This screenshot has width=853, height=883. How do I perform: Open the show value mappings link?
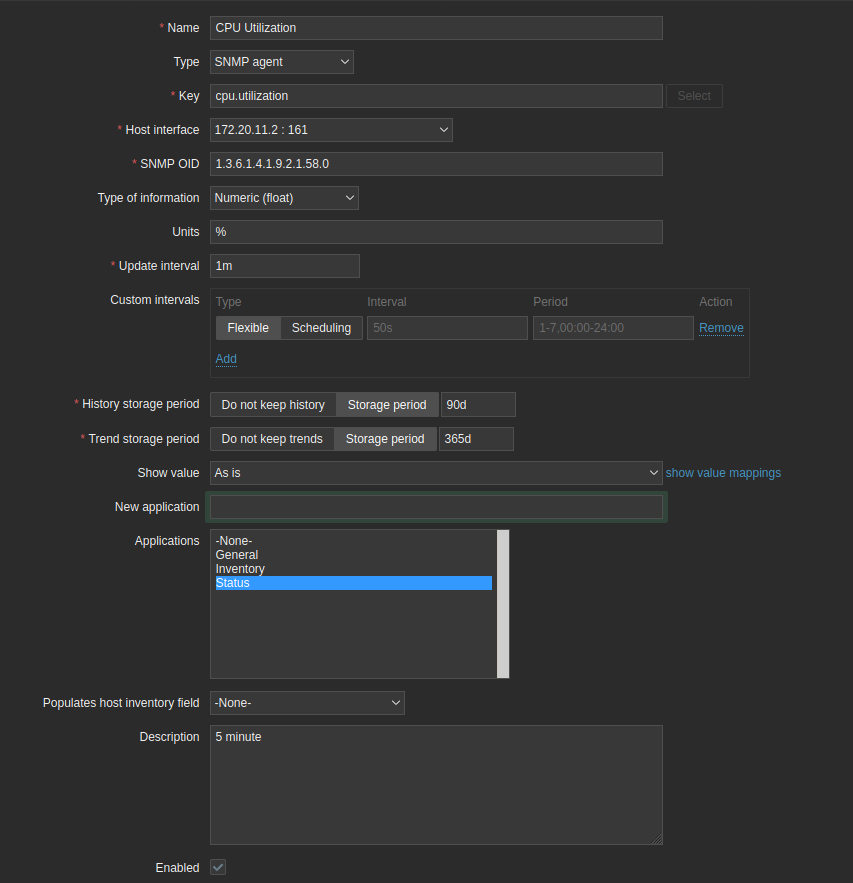pos(723,473)
